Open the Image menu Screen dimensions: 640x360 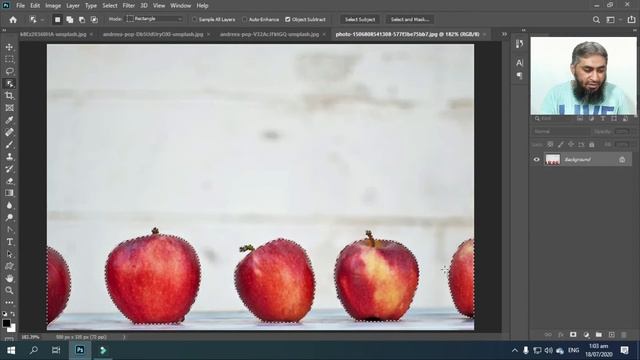point(53,6)
